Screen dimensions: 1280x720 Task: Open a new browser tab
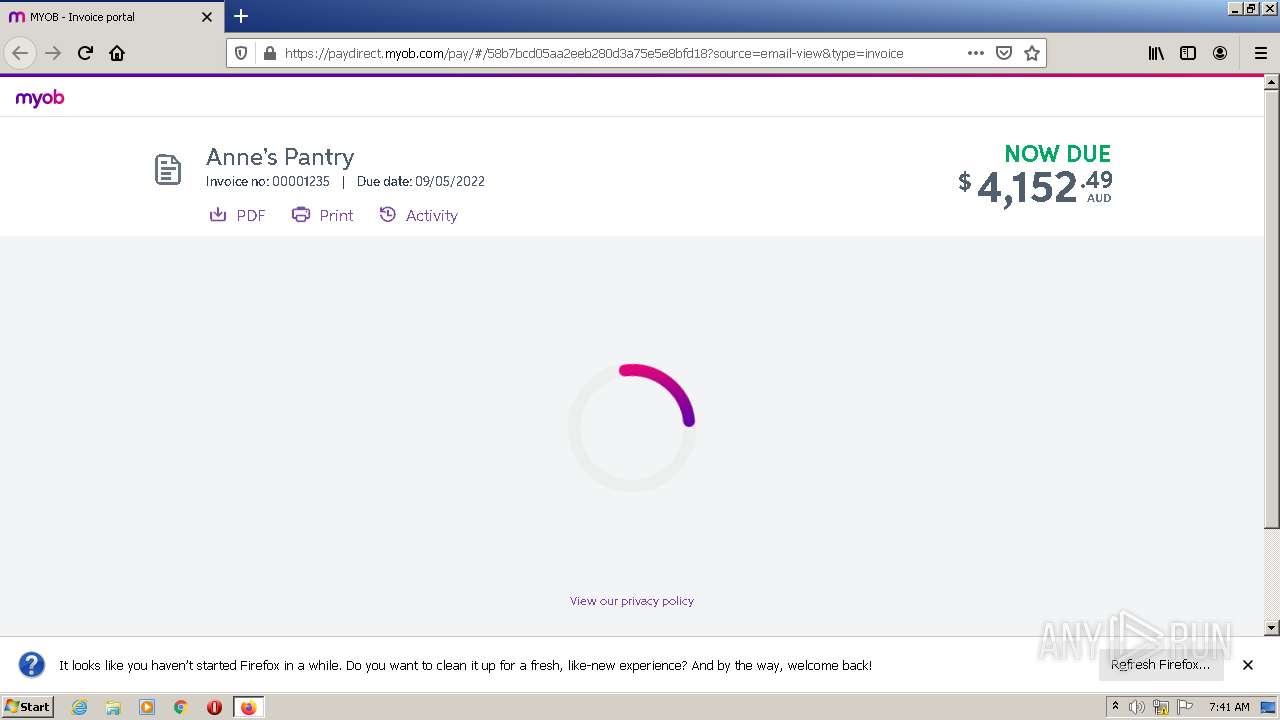[x=241, y=16]
